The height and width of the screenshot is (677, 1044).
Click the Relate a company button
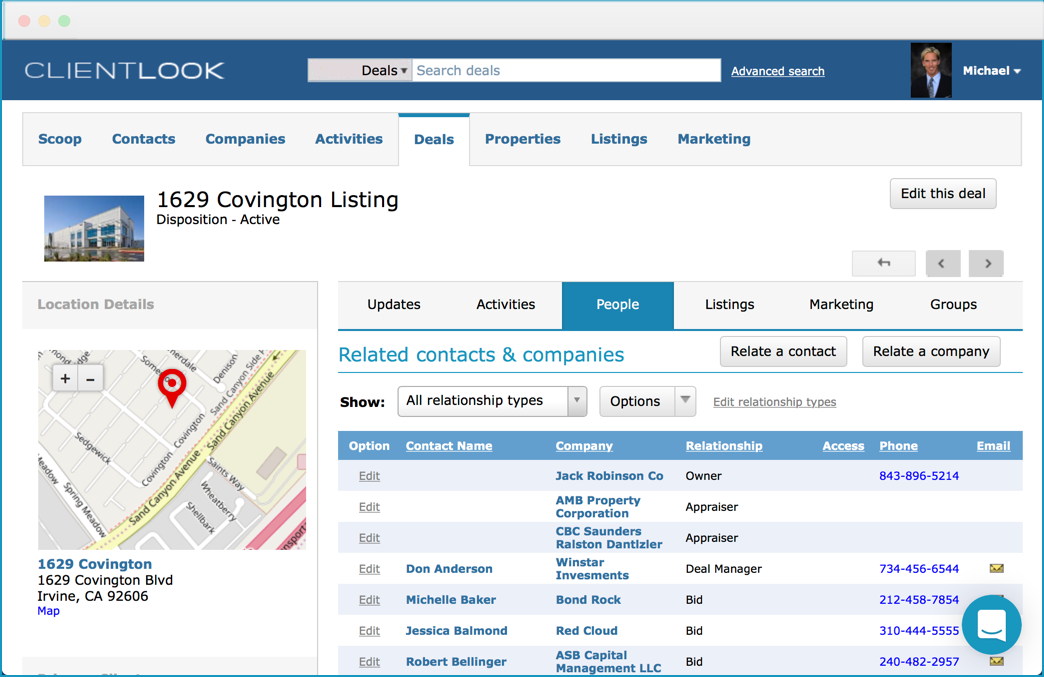point(930,351)
